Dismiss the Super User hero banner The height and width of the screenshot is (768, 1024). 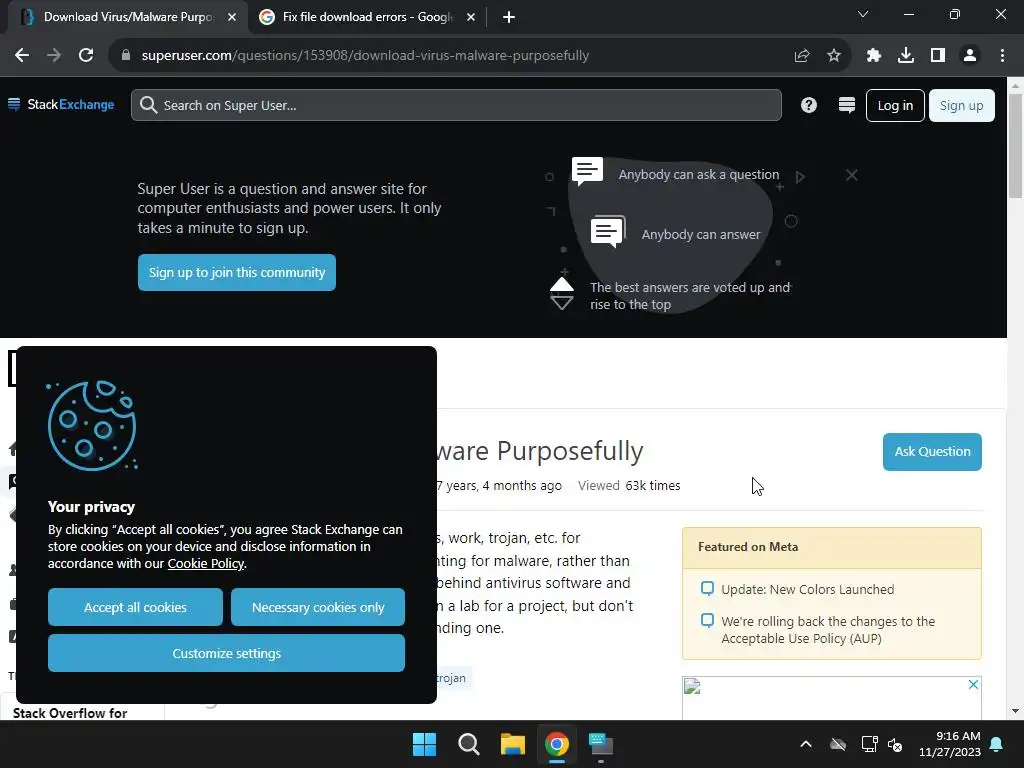click(852, 175)
